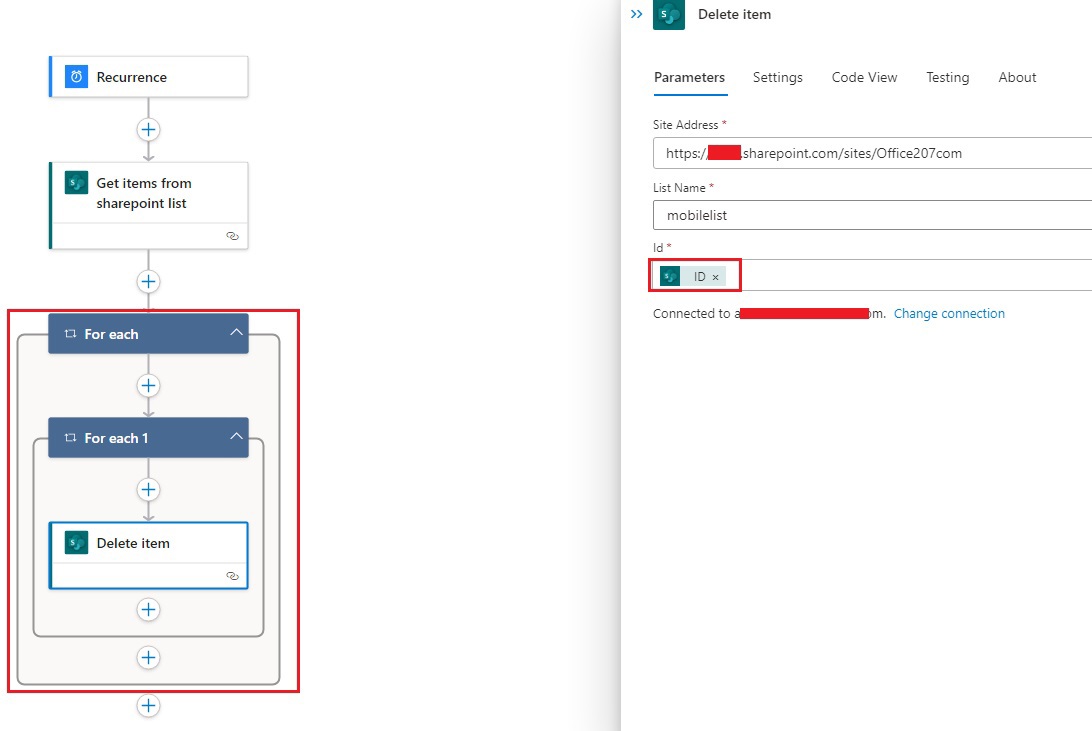Remove the ID dynamic content token
1092x731 pixels.
coord(716,276)
